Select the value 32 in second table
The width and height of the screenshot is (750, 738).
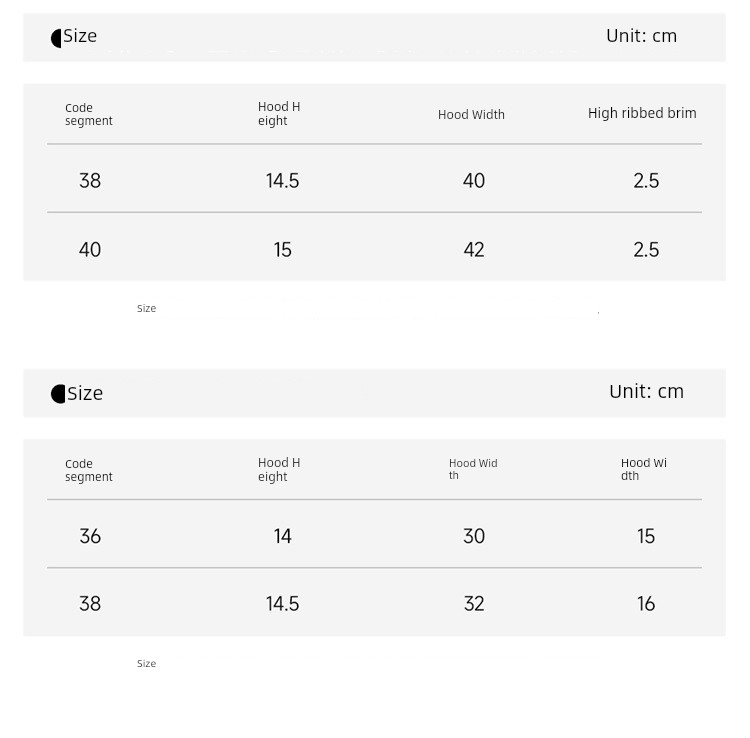474,604
